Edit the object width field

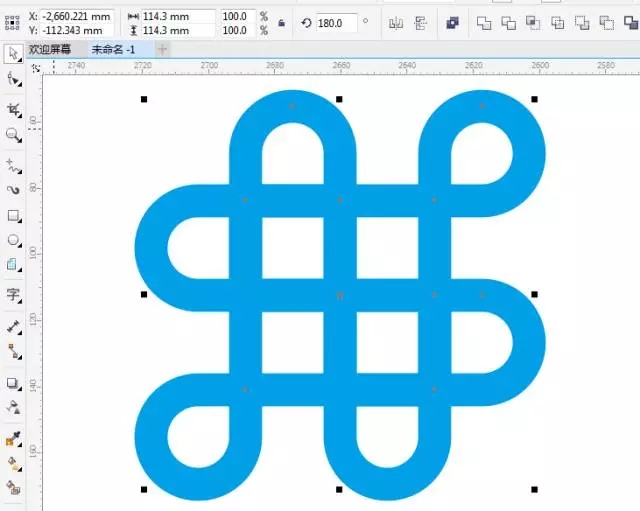point(177,16)
